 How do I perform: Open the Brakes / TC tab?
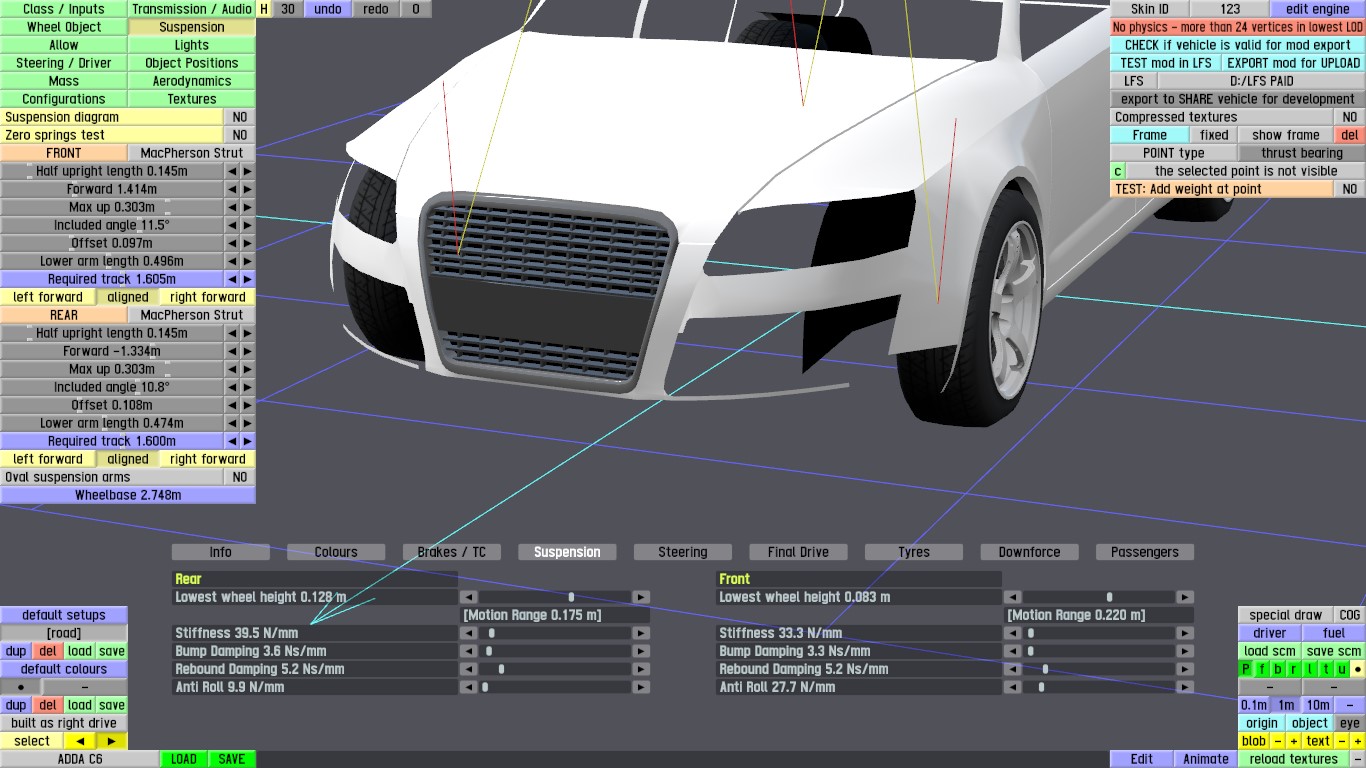452,552
